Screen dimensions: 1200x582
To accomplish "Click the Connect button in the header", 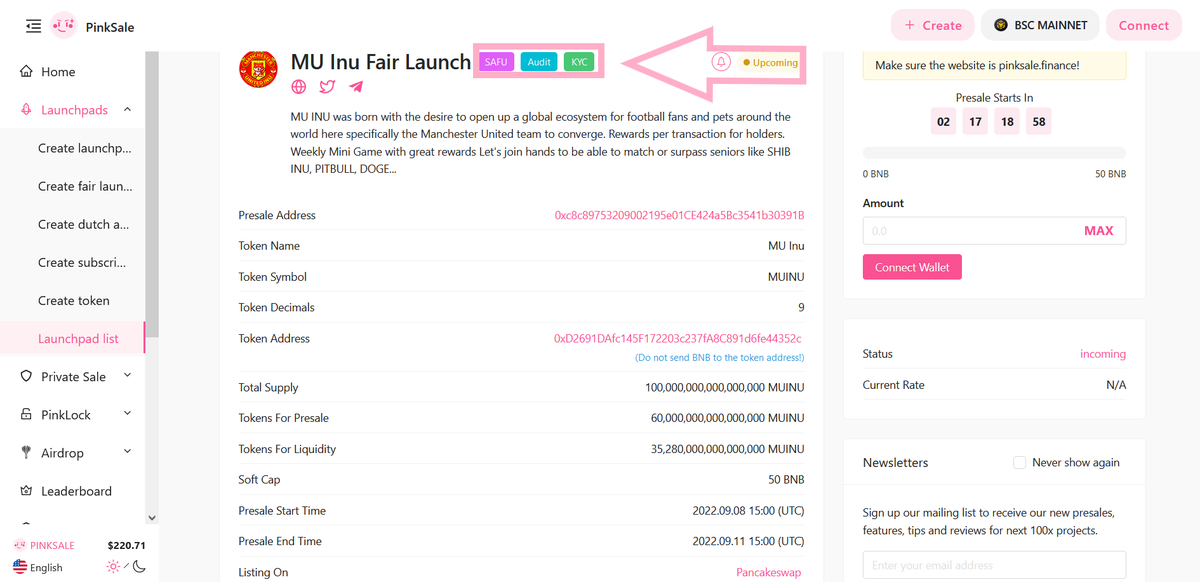I will point(1143,25).
